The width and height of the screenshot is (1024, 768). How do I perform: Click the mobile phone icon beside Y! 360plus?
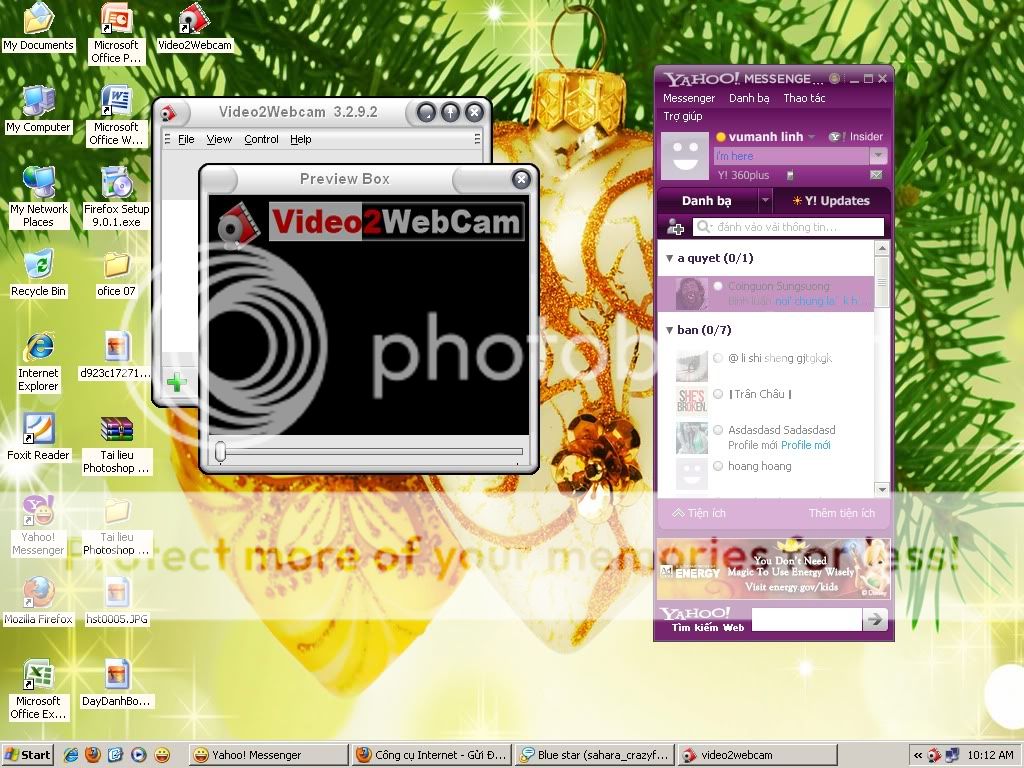click(790, 175)
